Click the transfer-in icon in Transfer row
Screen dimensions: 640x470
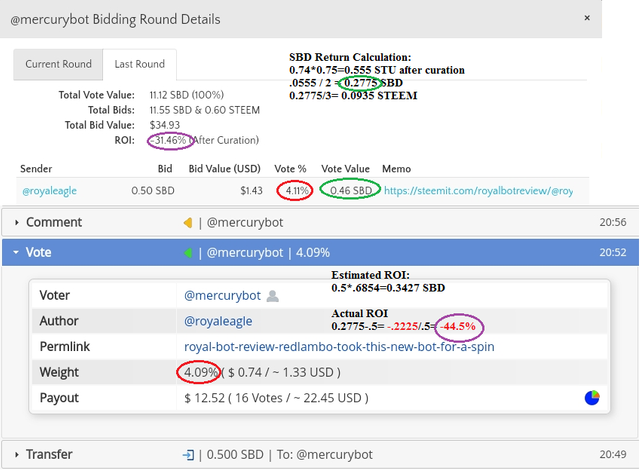click(188, 455)
